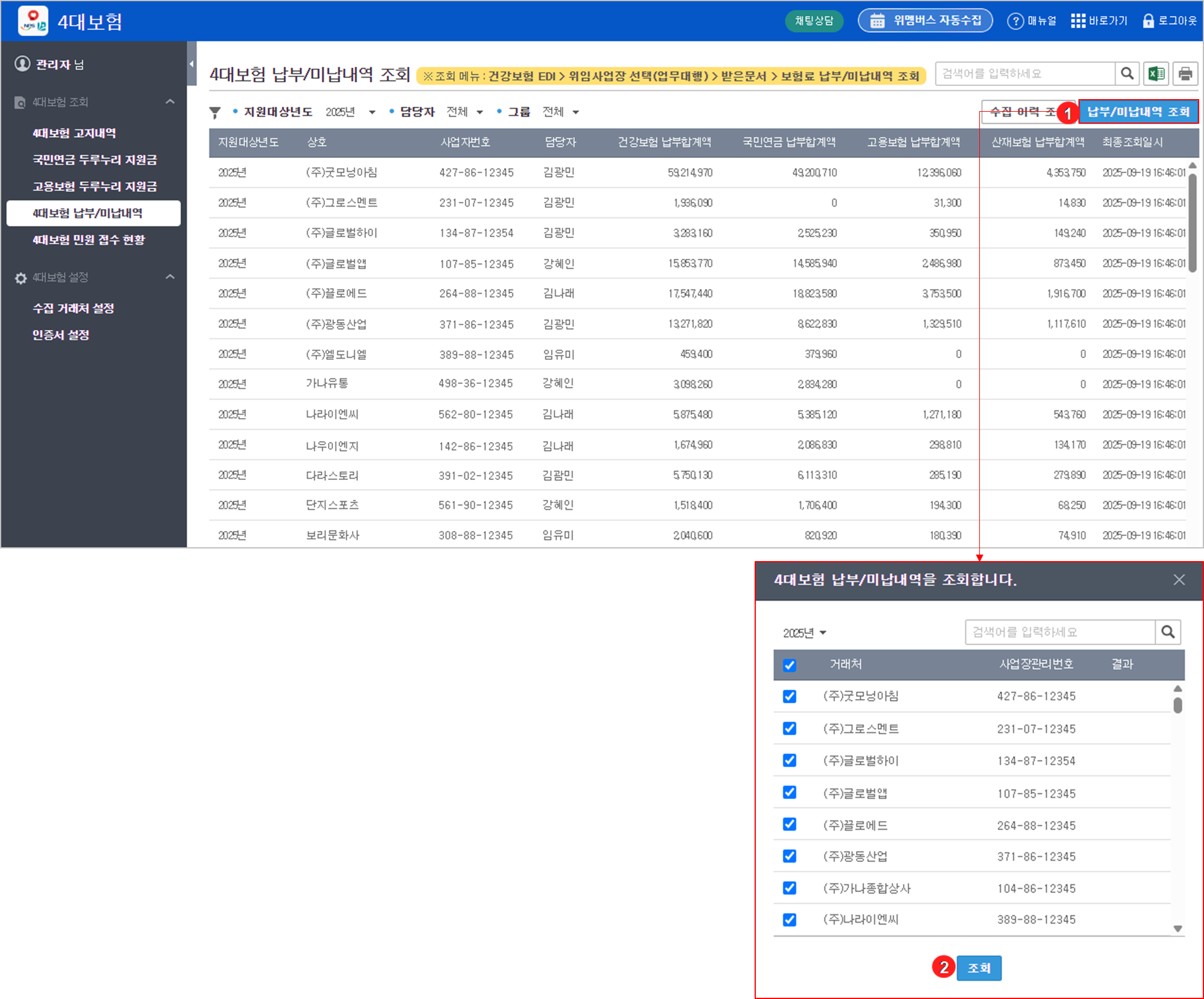Screen dimensions: 1204x999
Task: Open 수집 거래처 설정 menu item
Action: (73, 308)
